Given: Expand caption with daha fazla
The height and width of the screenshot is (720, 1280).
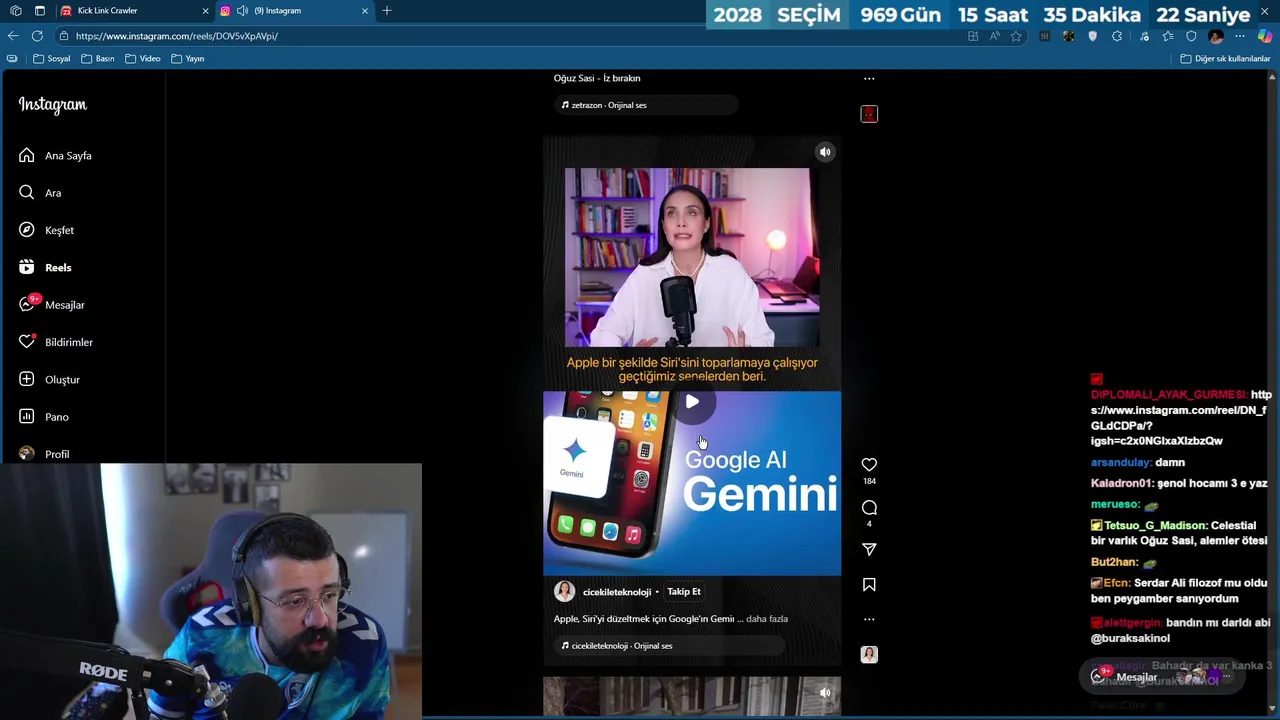Looking at the screenshot, I should (767, 619).
